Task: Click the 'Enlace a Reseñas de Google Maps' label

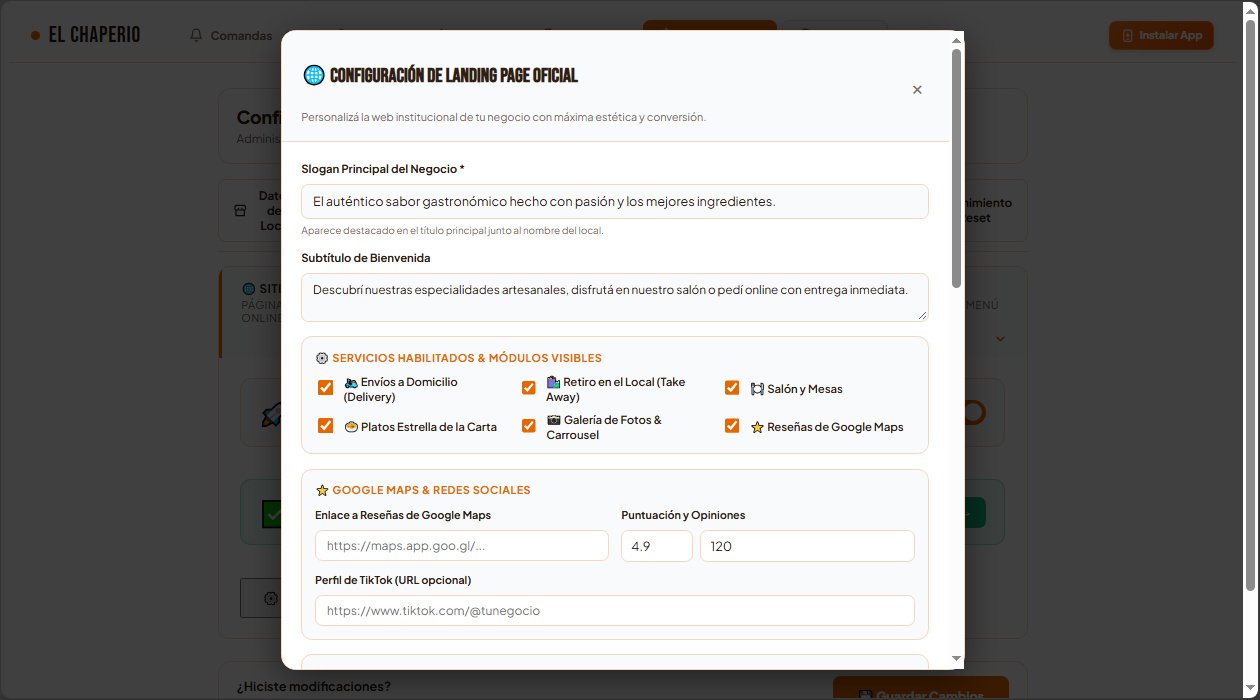Action: 403,515
